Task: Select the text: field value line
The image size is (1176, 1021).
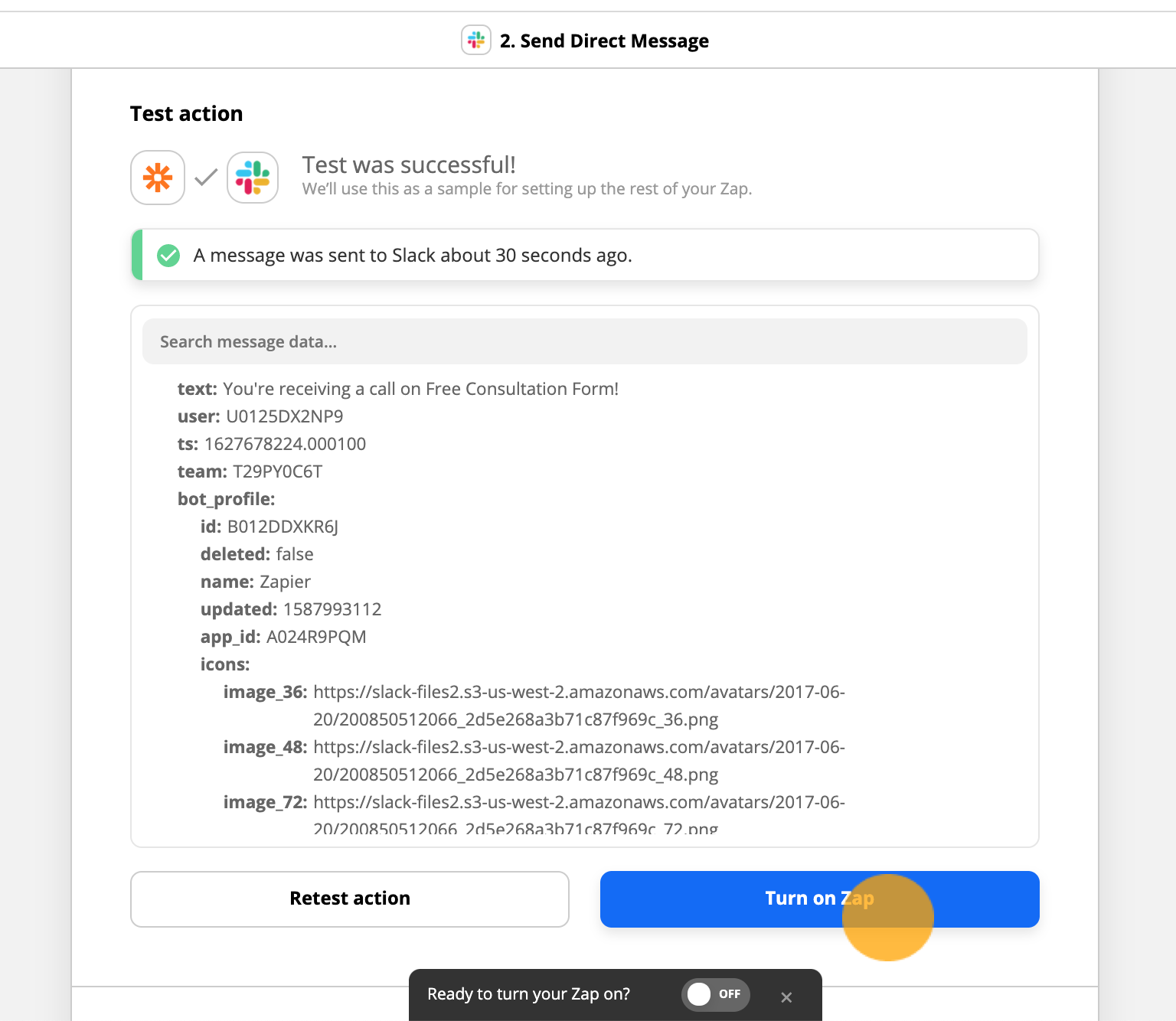Action: click(398, 389)
